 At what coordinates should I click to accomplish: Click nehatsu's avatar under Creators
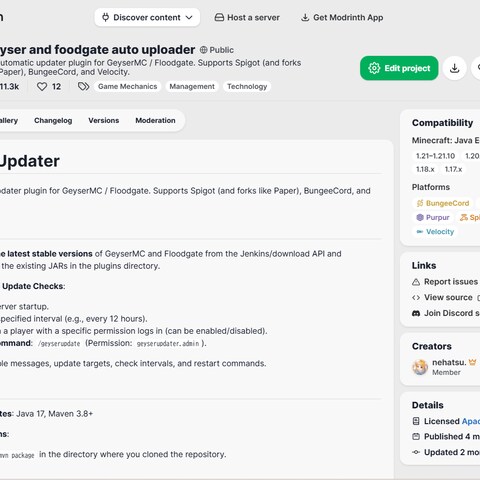click(420, 367)
